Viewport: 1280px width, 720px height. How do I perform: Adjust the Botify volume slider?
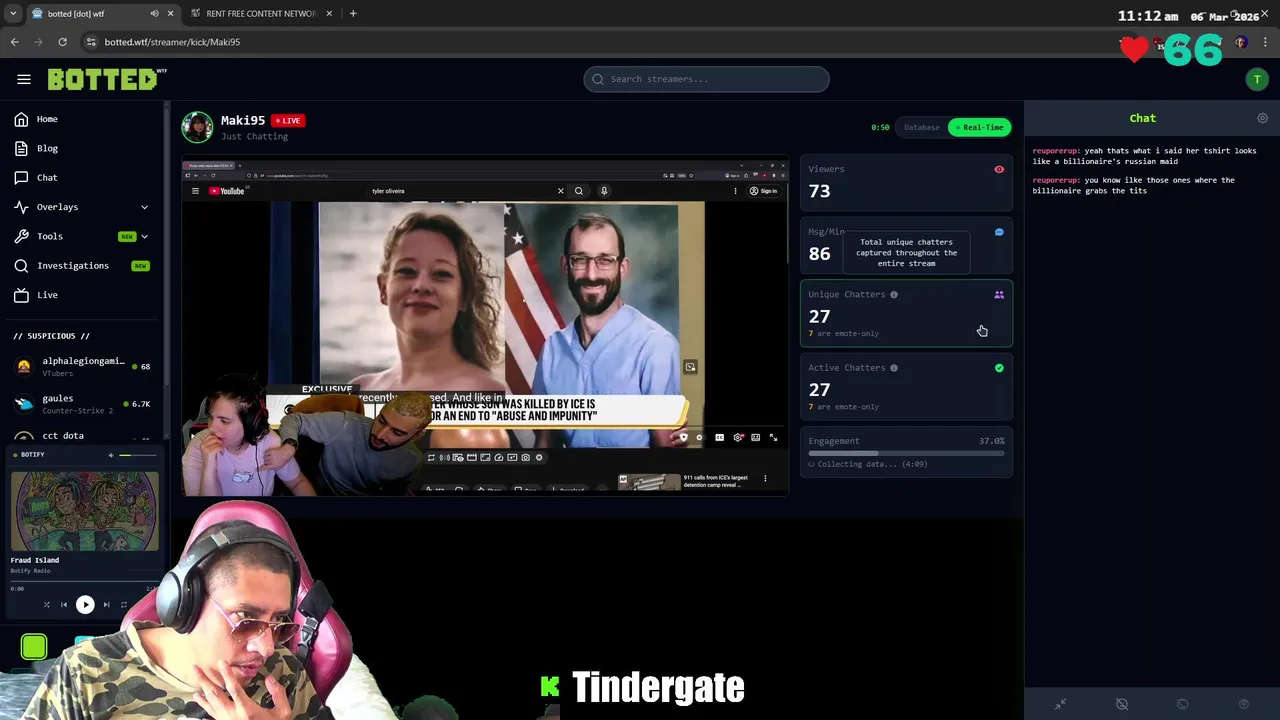tap(138, 455)
